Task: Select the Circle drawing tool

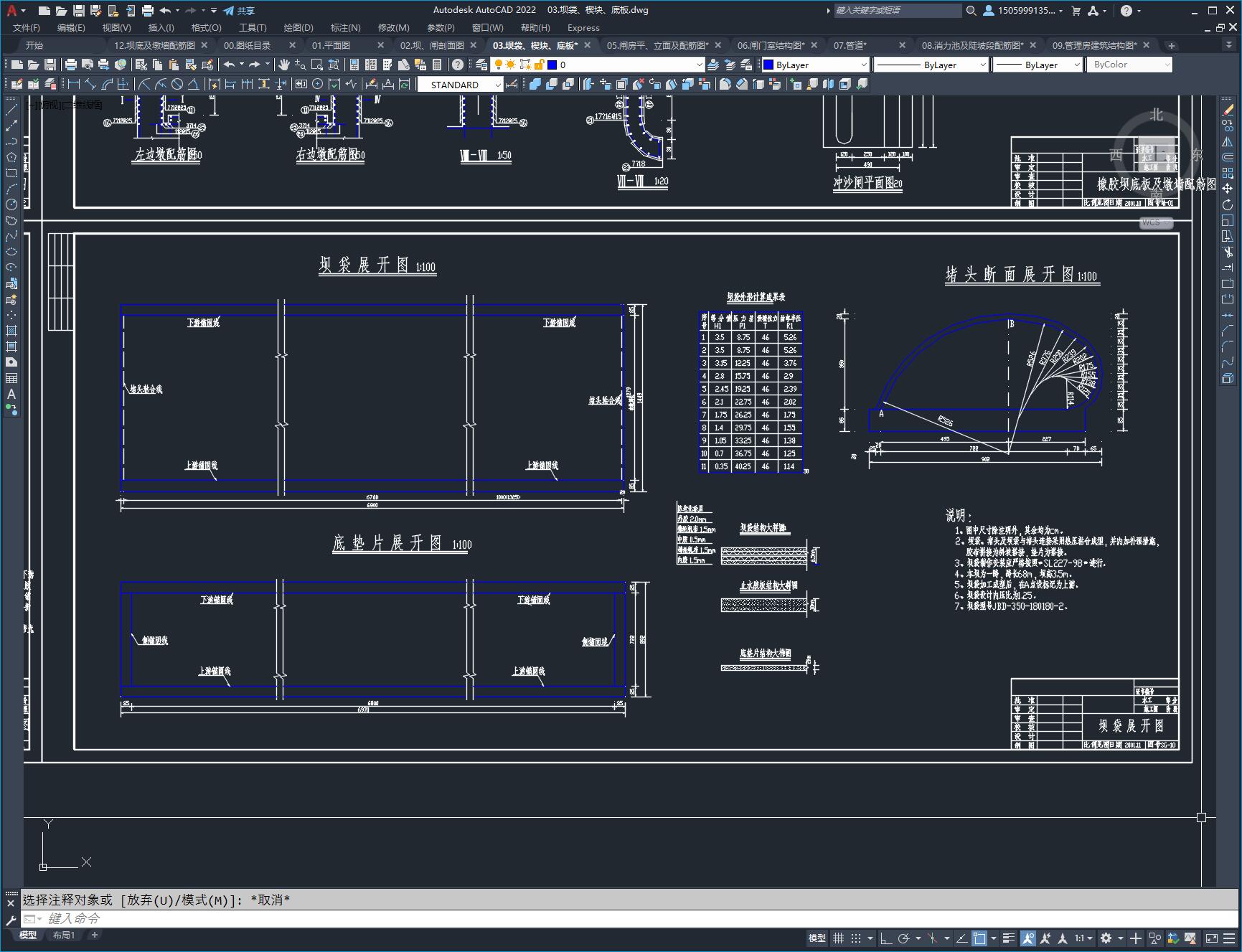Action: tap(11, 204)
